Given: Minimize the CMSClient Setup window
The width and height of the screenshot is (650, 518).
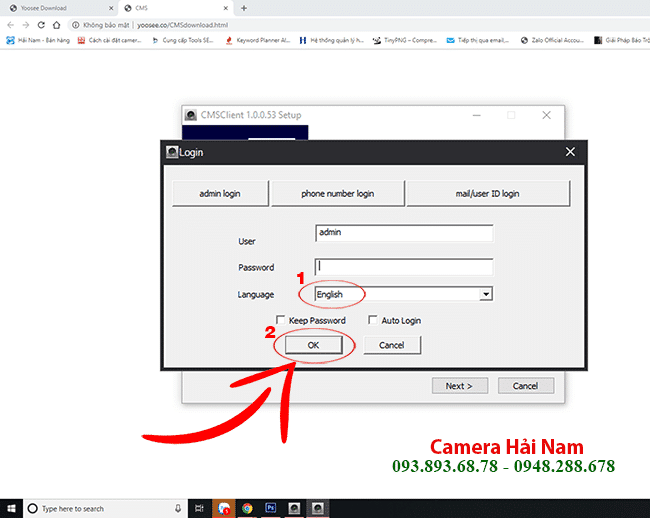Looking at the screenshot, I should click(477, 115).
